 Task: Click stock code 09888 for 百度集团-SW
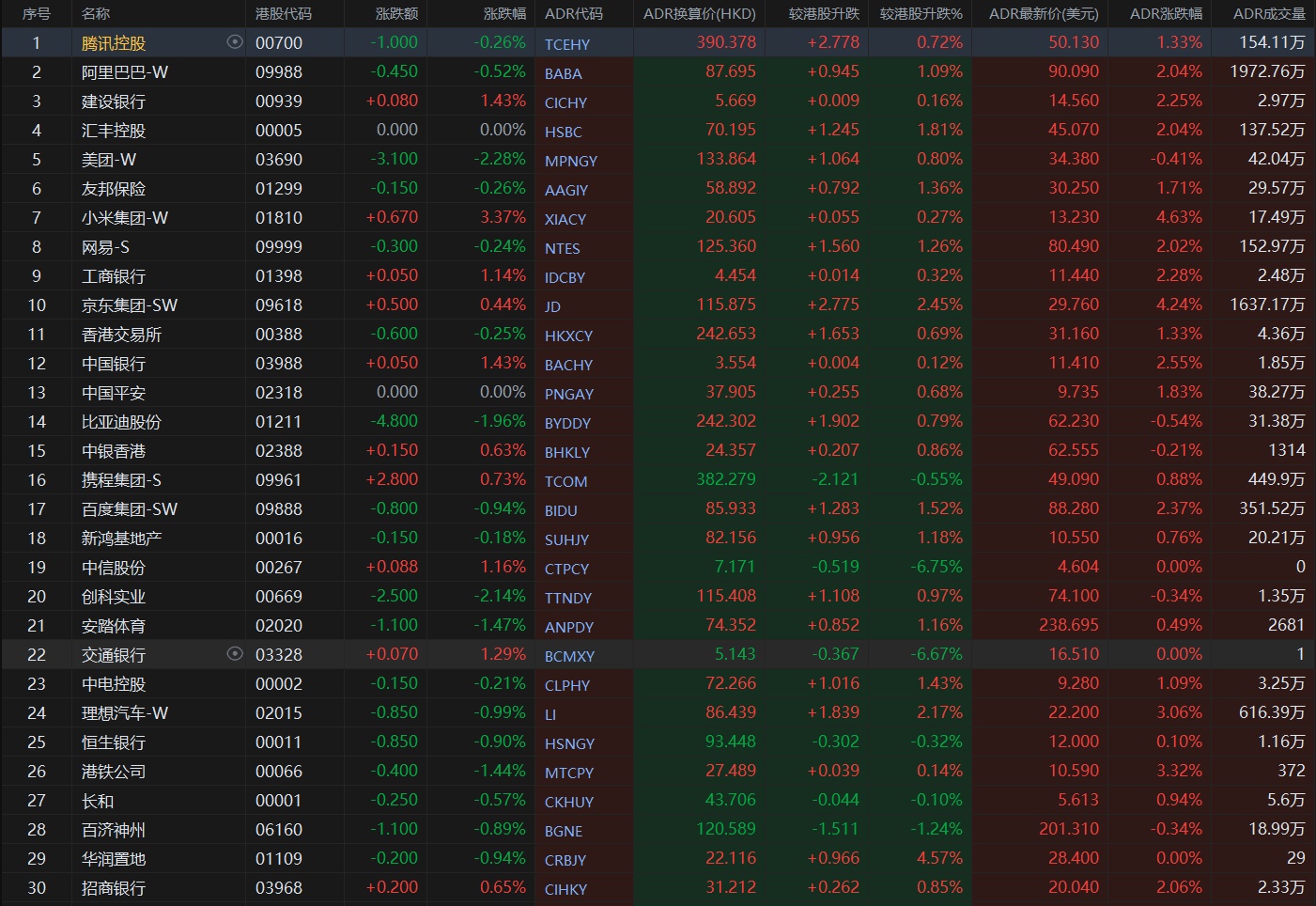pos(279,509)
